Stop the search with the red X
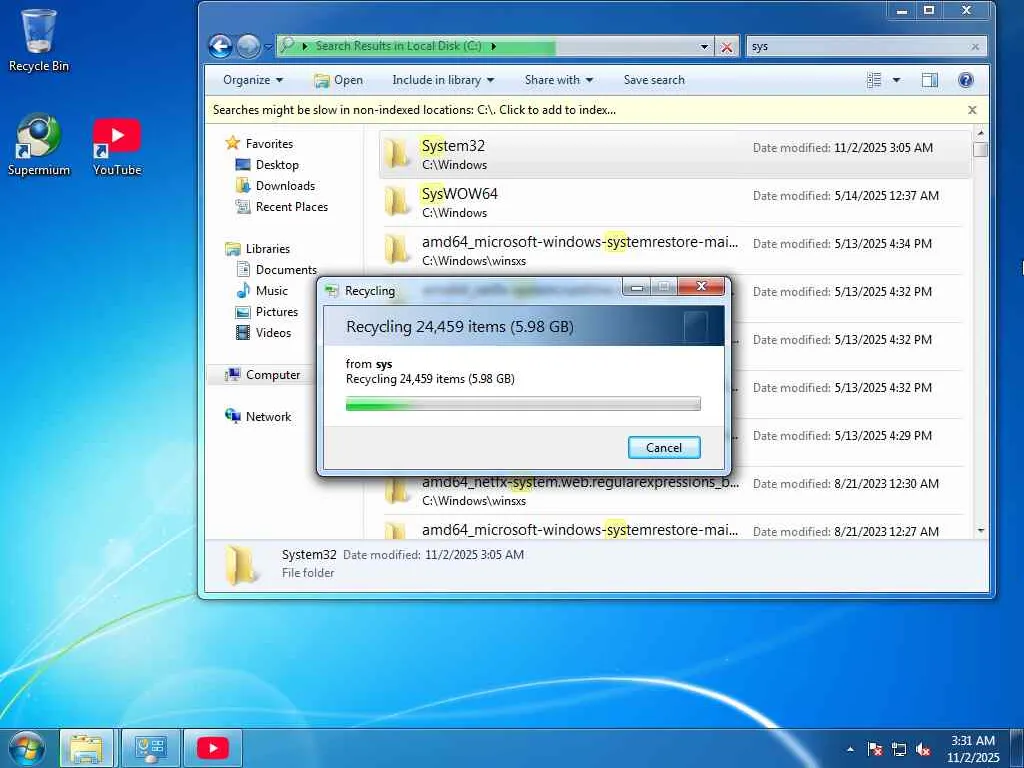 [x=726, y=47]
